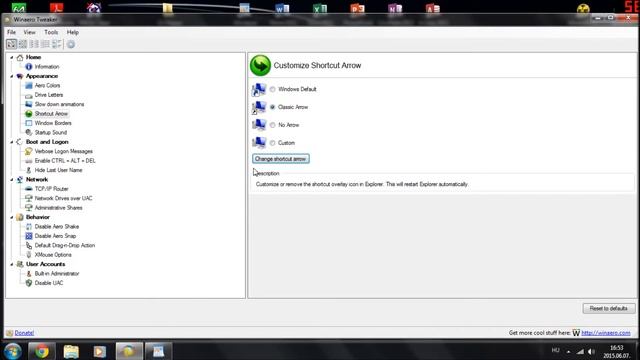Collapse the Home tree node

click(11, 58)
